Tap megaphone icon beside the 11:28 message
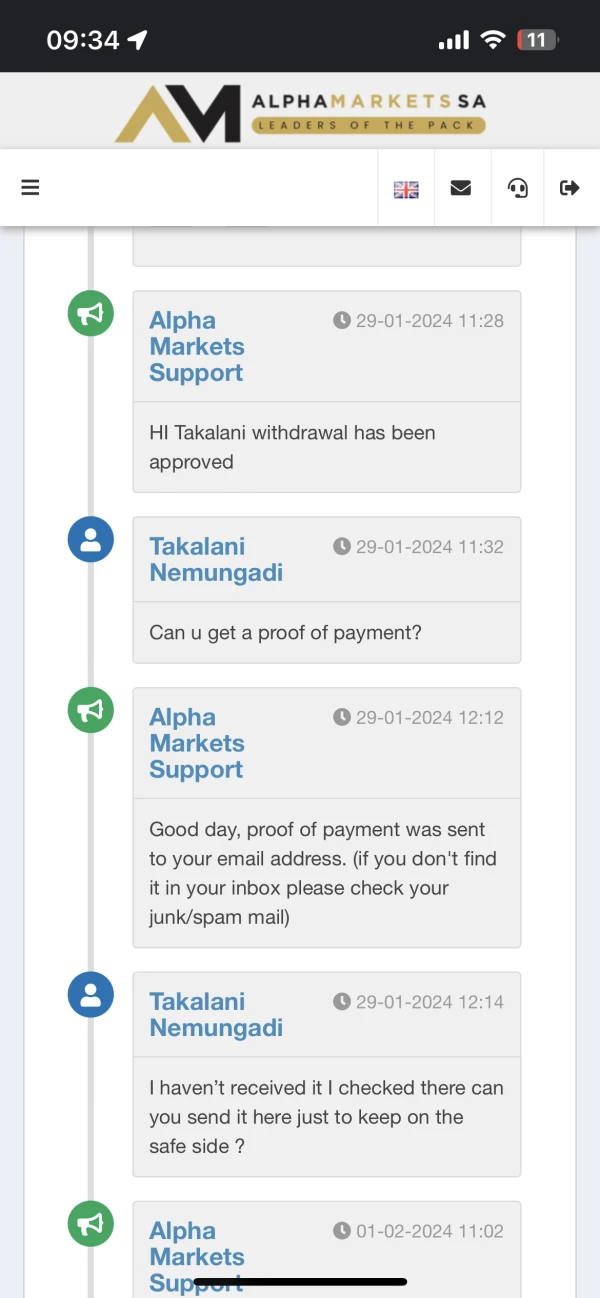 click(90, 313)
